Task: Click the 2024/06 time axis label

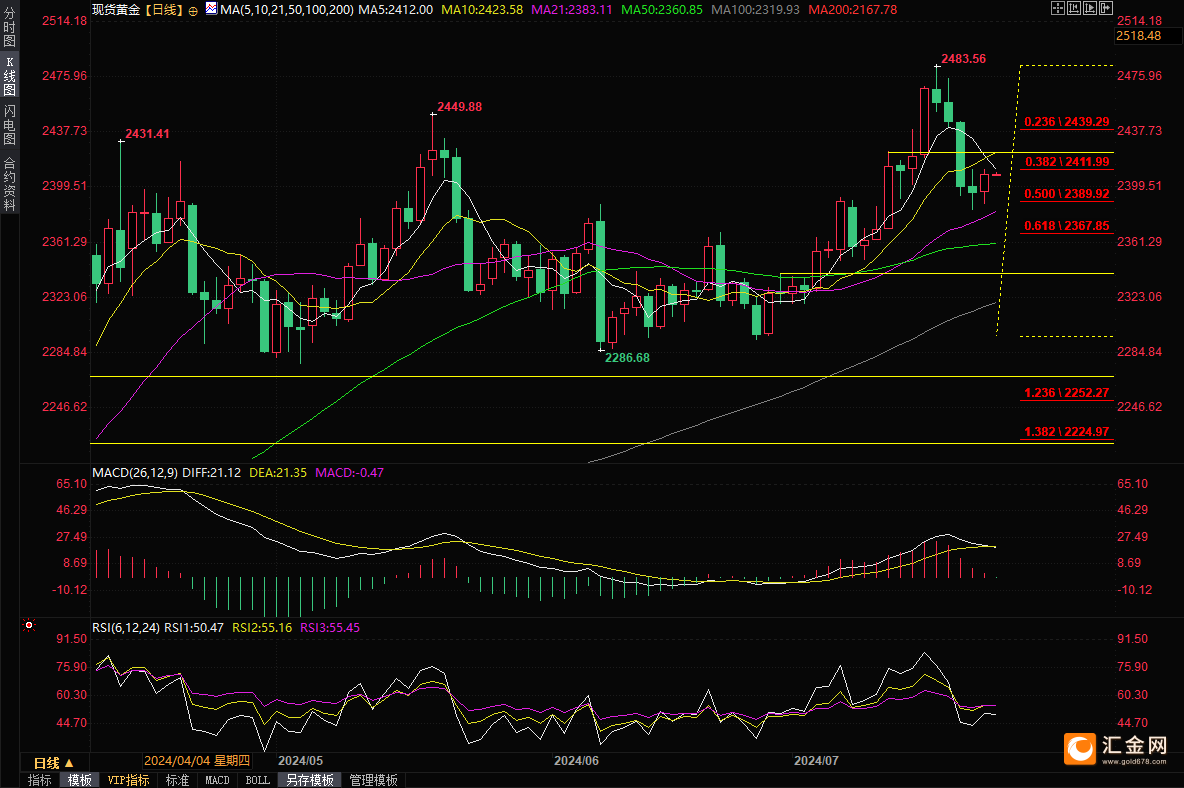Action: pyautogui.click(x=576, y=761)
